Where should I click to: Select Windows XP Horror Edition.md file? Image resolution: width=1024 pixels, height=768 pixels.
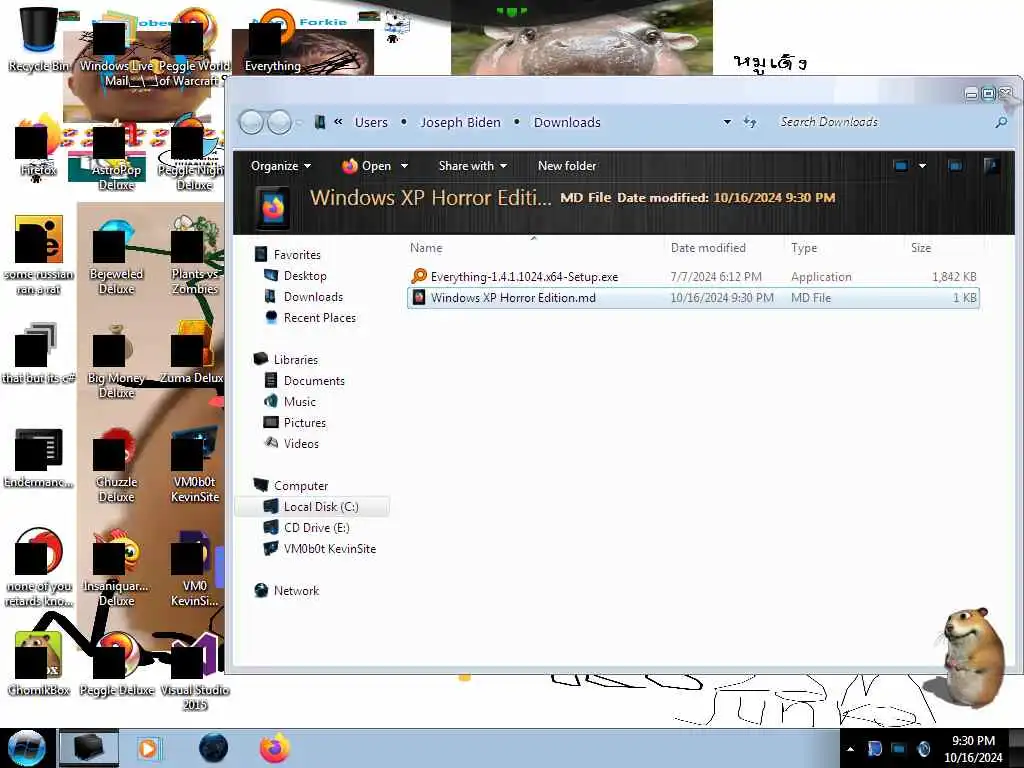692,298
